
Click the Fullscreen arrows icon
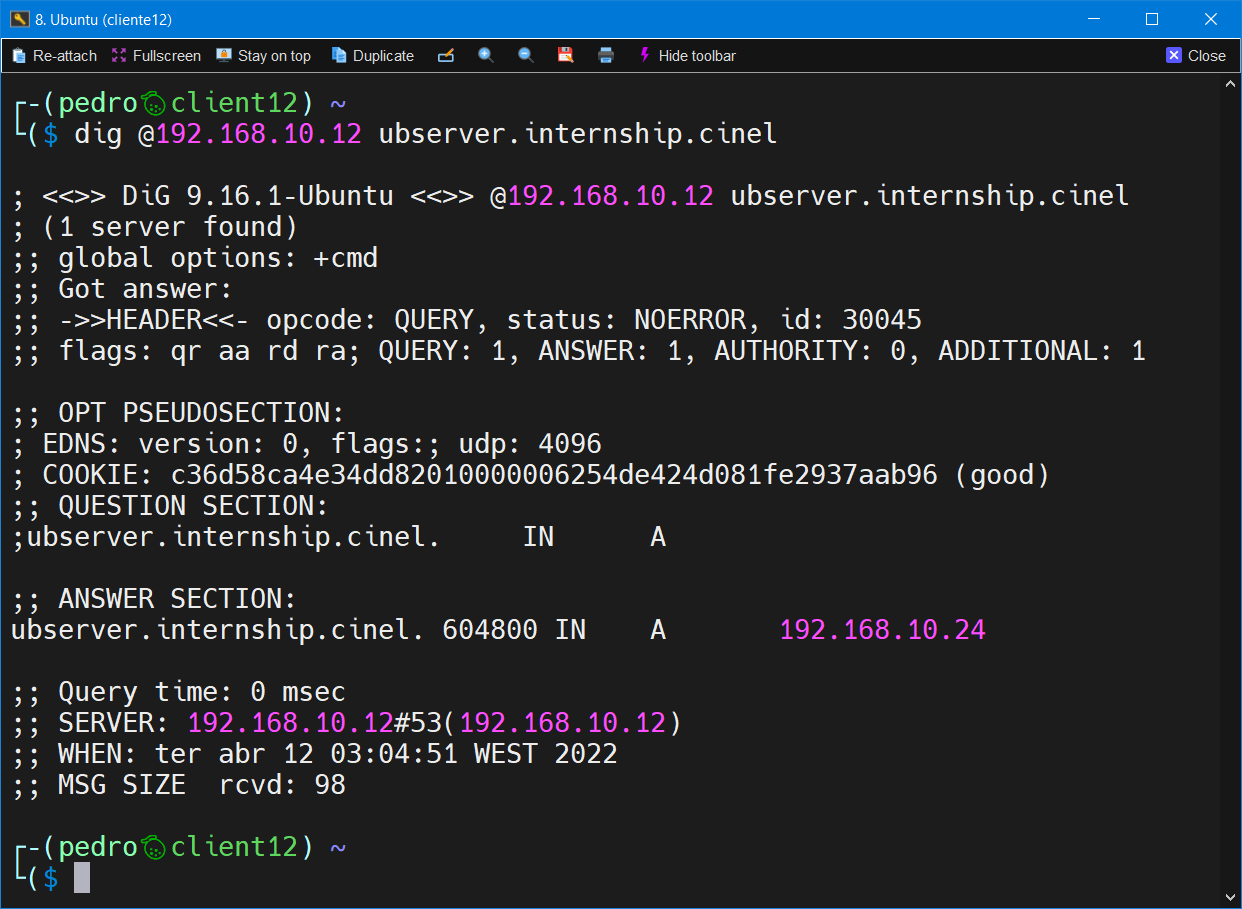click(119, 56)
